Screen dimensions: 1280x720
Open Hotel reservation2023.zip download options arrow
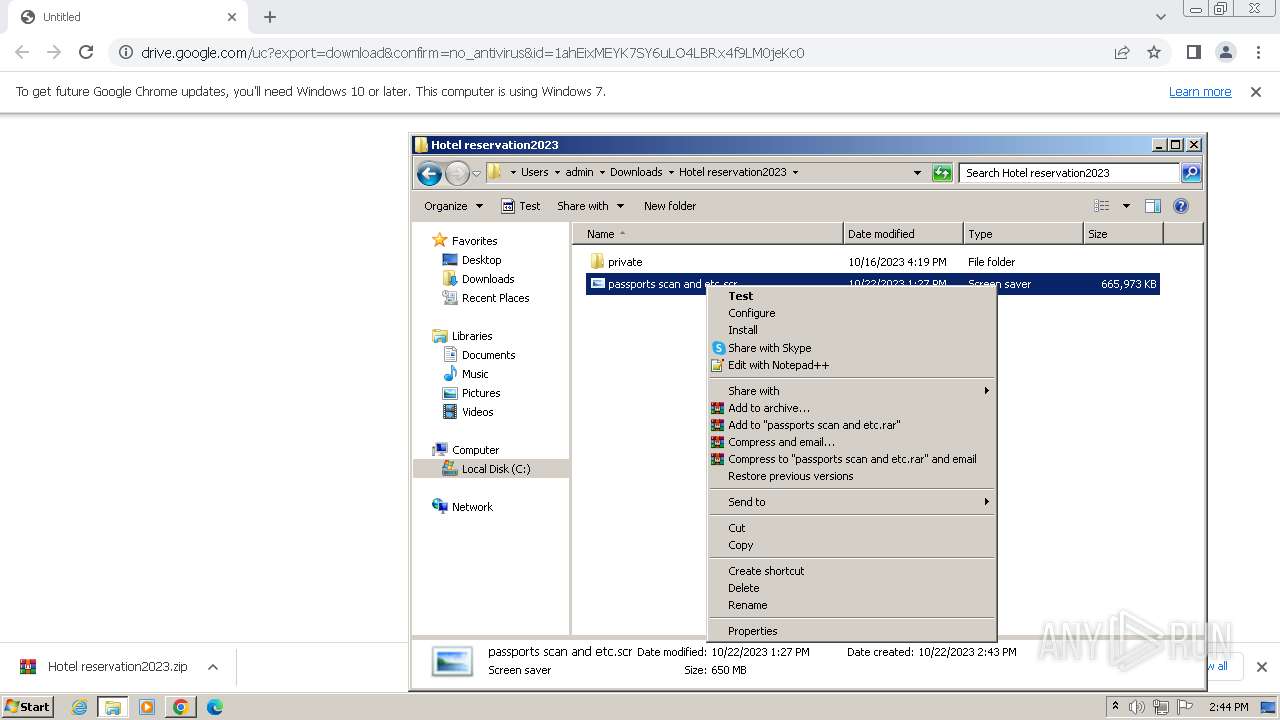pos(213,667)
